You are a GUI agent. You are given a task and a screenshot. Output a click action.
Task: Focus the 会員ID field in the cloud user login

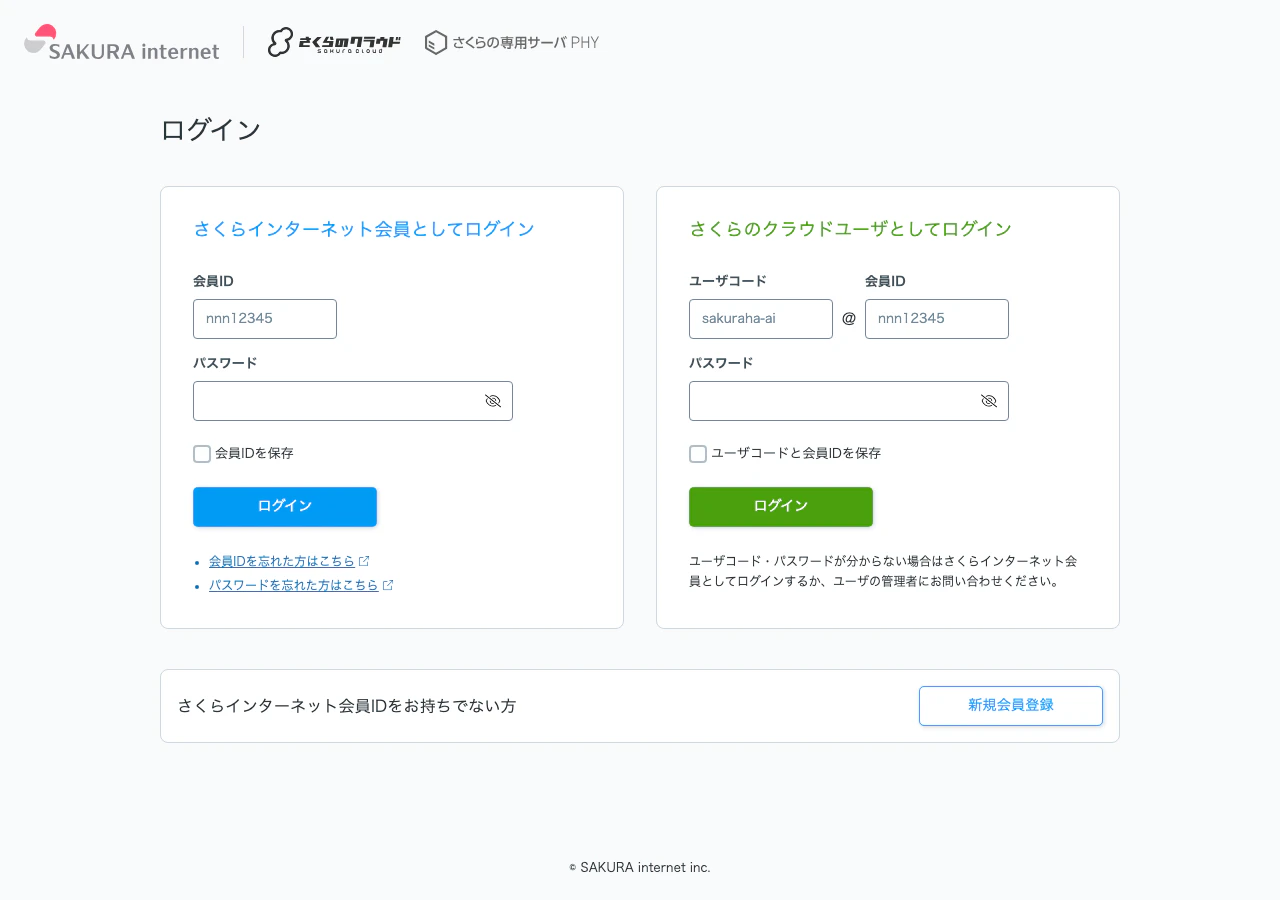[937, 319]
